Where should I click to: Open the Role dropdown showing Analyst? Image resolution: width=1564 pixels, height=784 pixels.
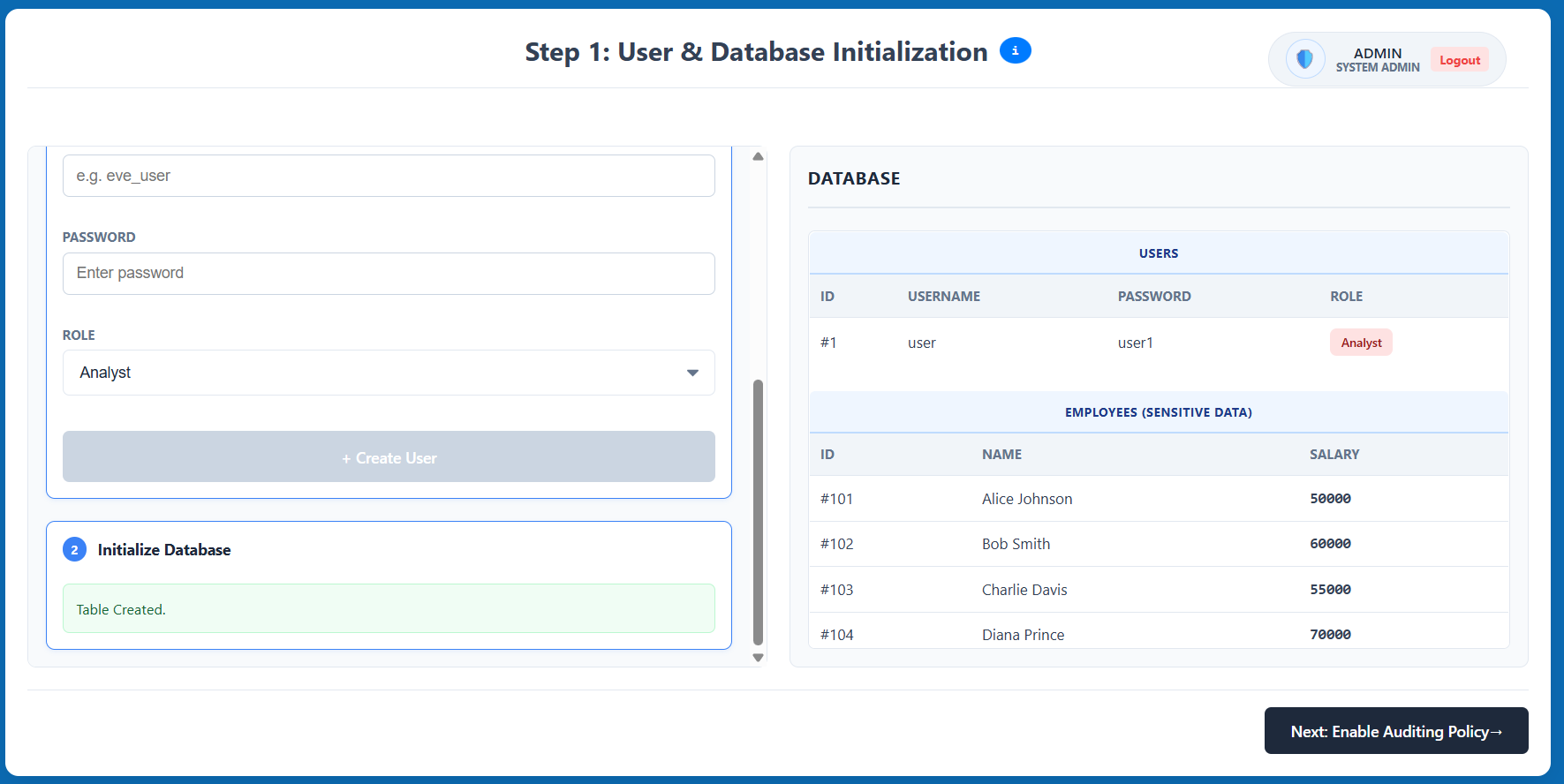(388, 373)
